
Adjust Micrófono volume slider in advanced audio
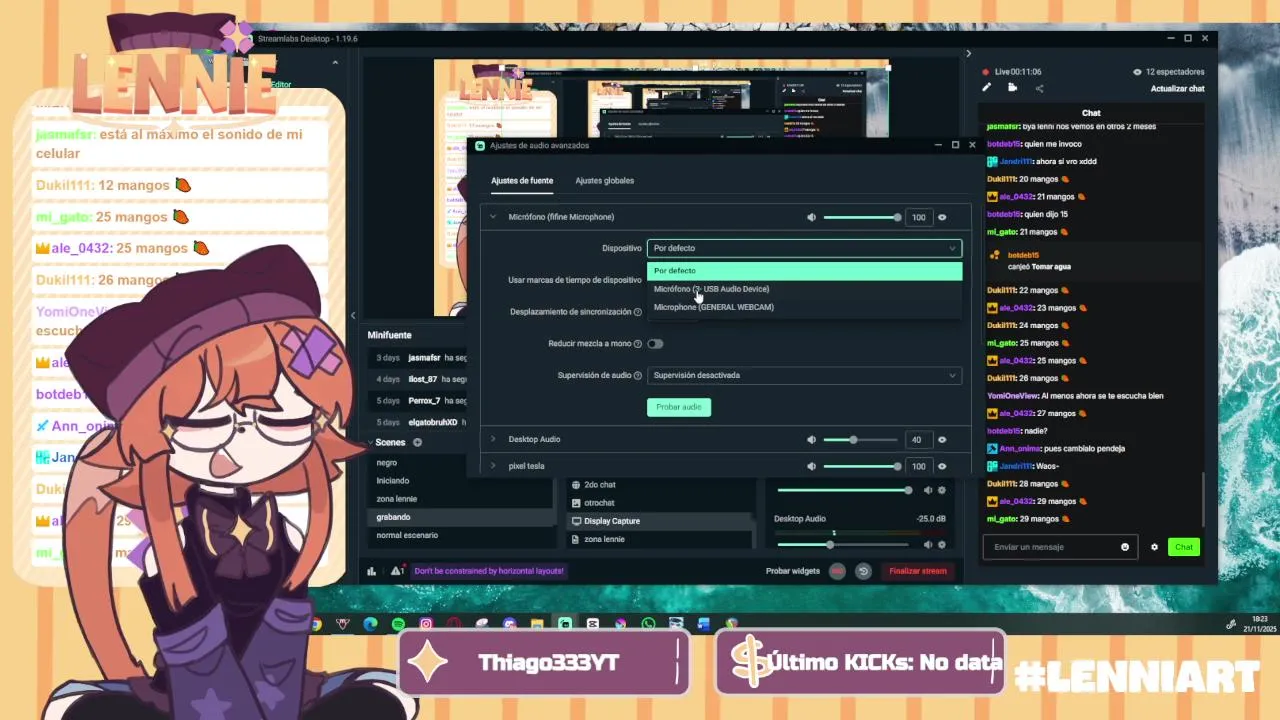click(861, 217)
